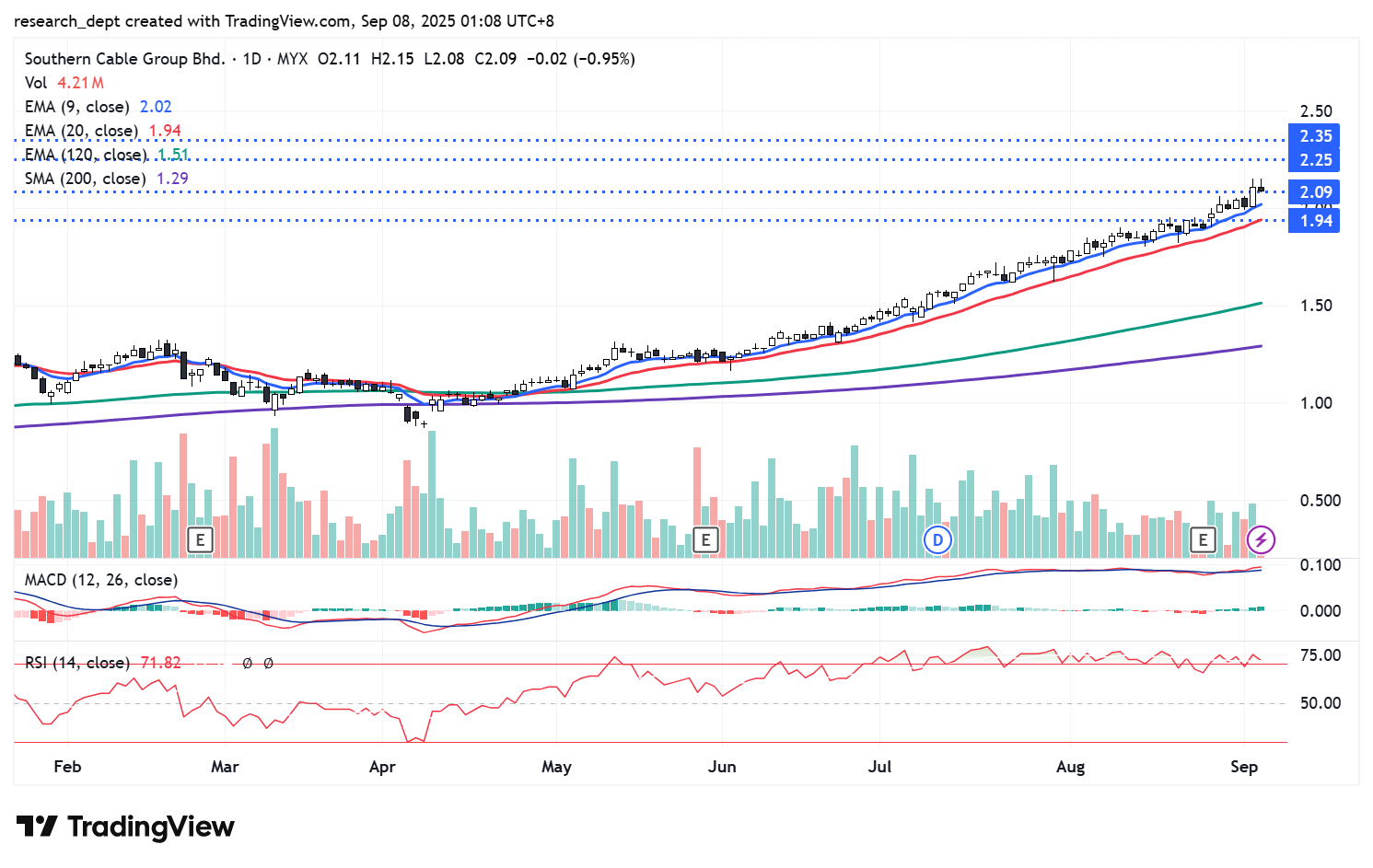Click the RSI (14, close) label

click(x=76, y=663)
